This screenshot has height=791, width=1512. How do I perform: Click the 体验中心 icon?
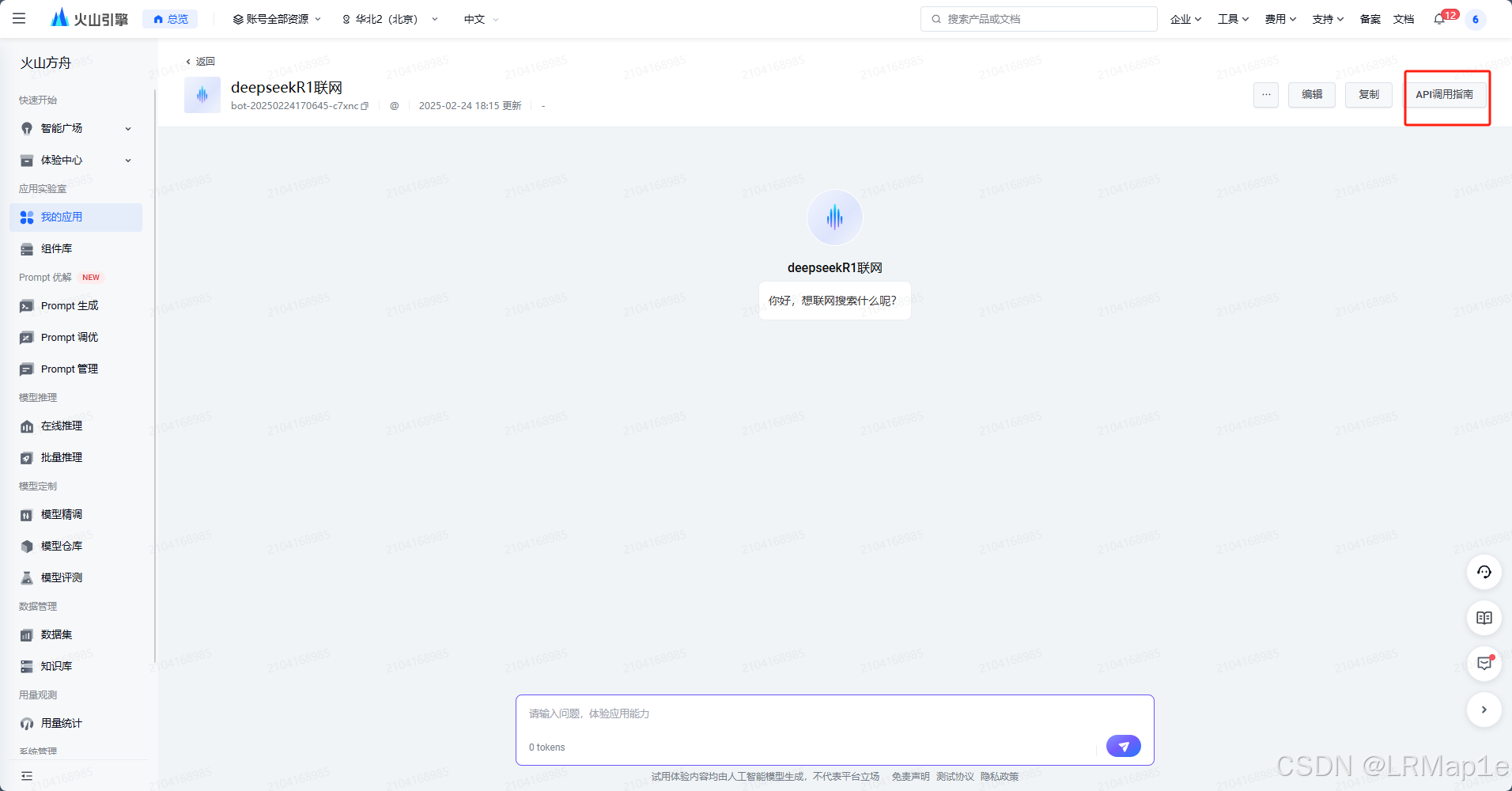coord(27,160)
